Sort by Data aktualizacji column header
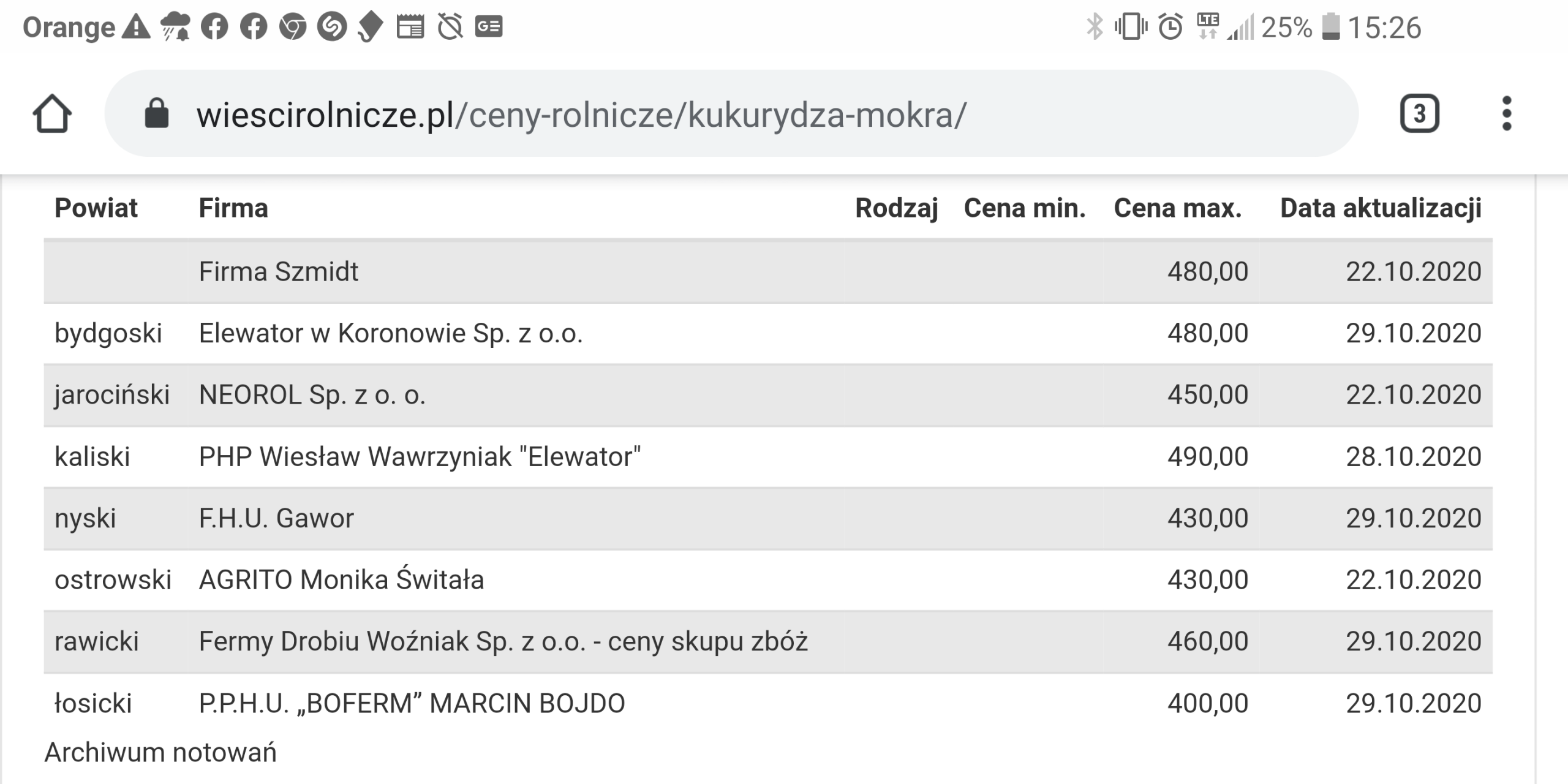 tap(1381, 208)
